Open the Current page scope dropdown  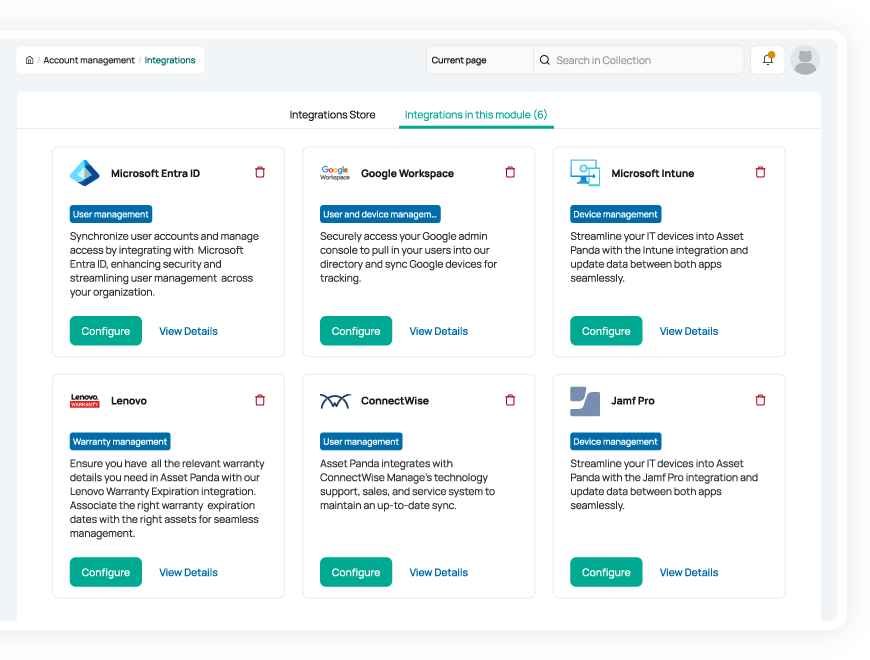479,60
